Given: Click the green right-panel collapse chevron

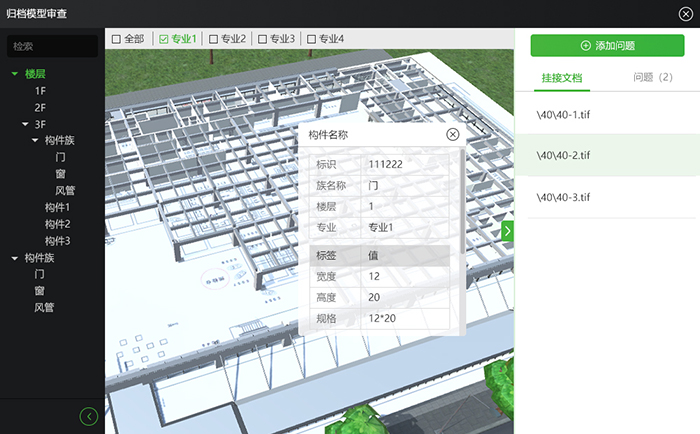Looking at the screenshot, I should click(x=507, y=231).
